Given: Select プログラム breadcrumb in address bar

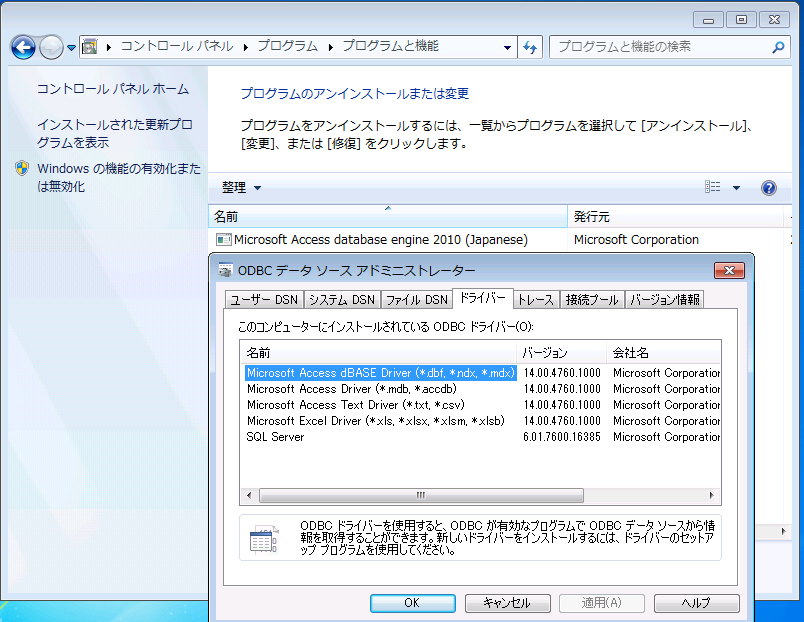Looking at the screenshot, I should click(288, 46).
